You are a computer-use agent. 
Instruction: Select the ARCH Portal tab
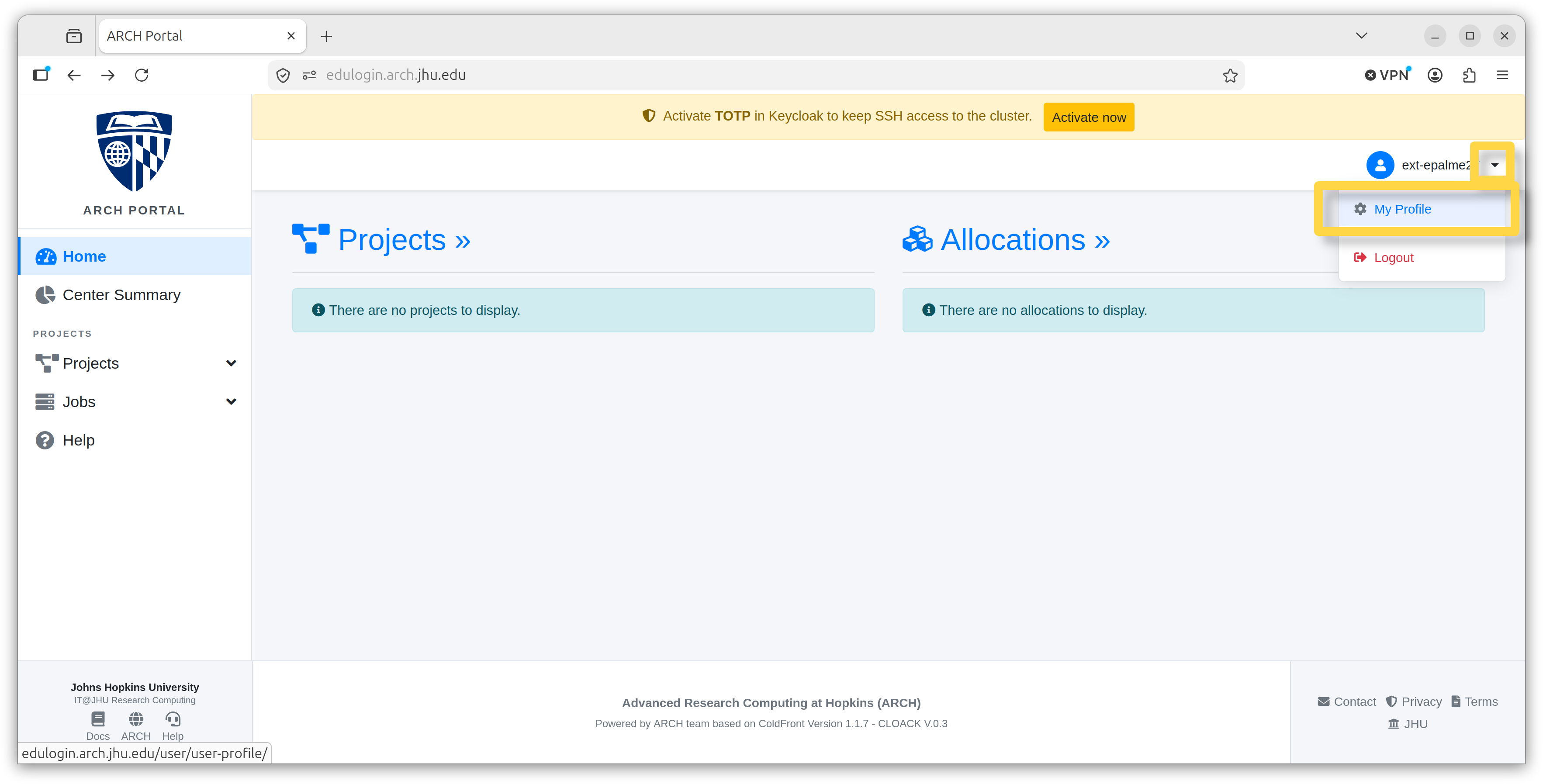point(202,36)
